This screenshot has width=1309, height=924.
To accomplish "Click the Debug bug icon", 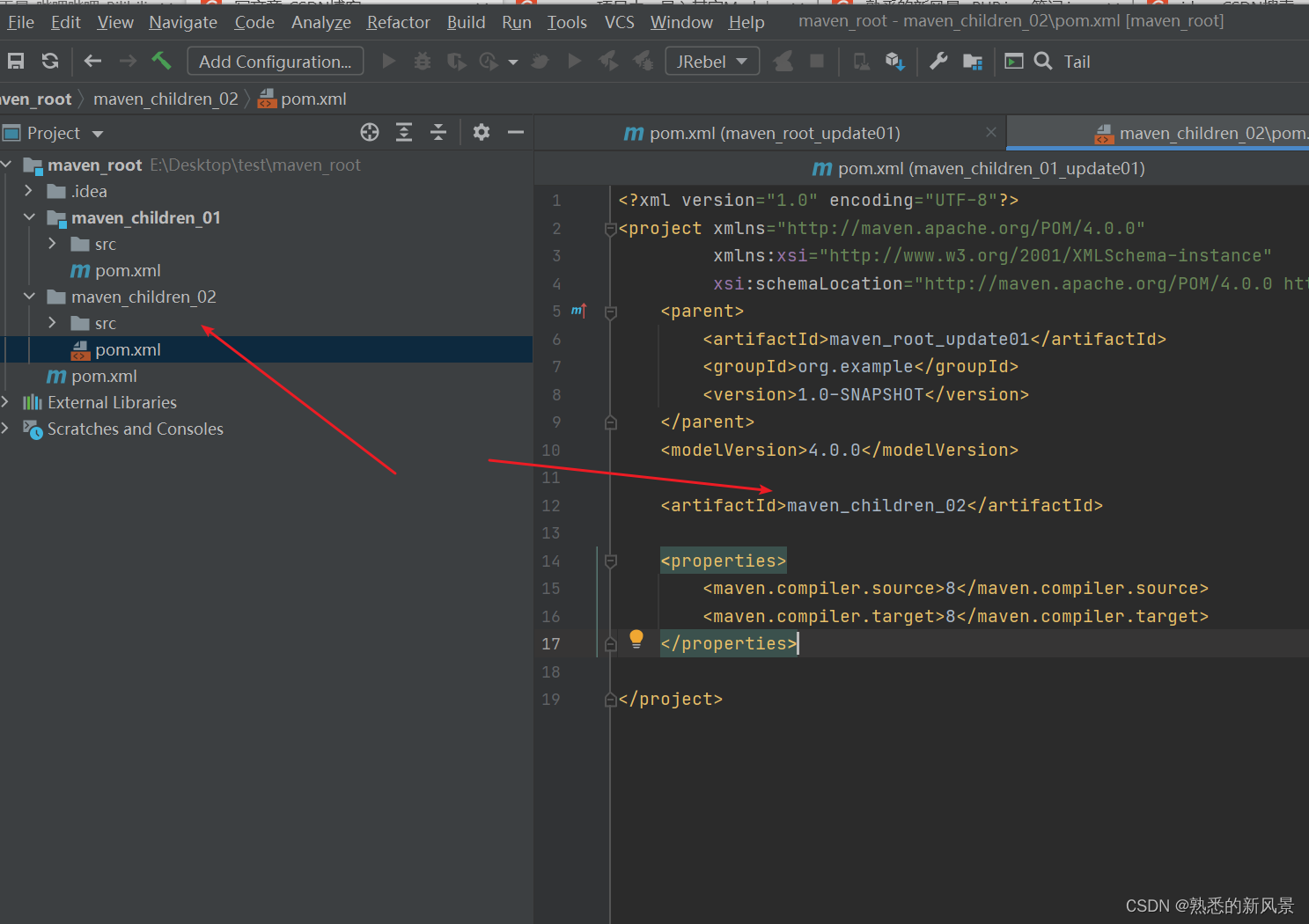I will (423, 61).
